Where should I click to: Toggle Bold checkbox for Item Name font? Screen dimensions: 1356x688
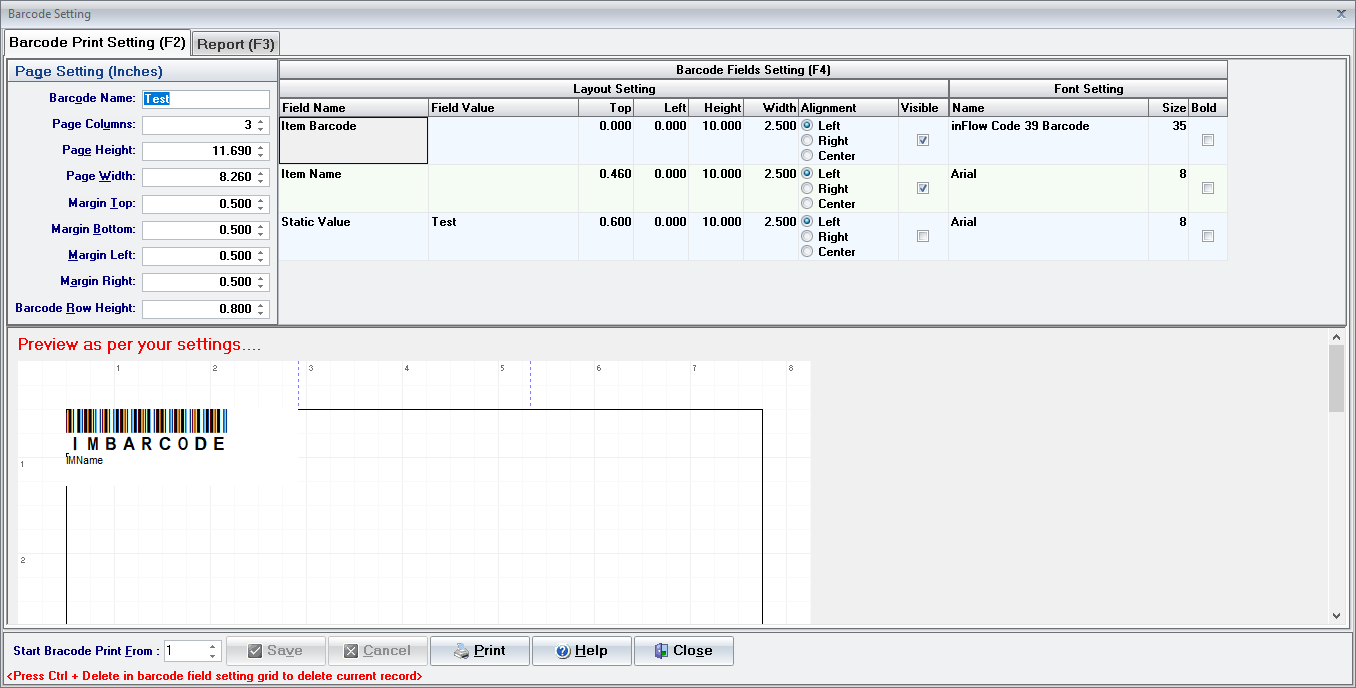1208,188
